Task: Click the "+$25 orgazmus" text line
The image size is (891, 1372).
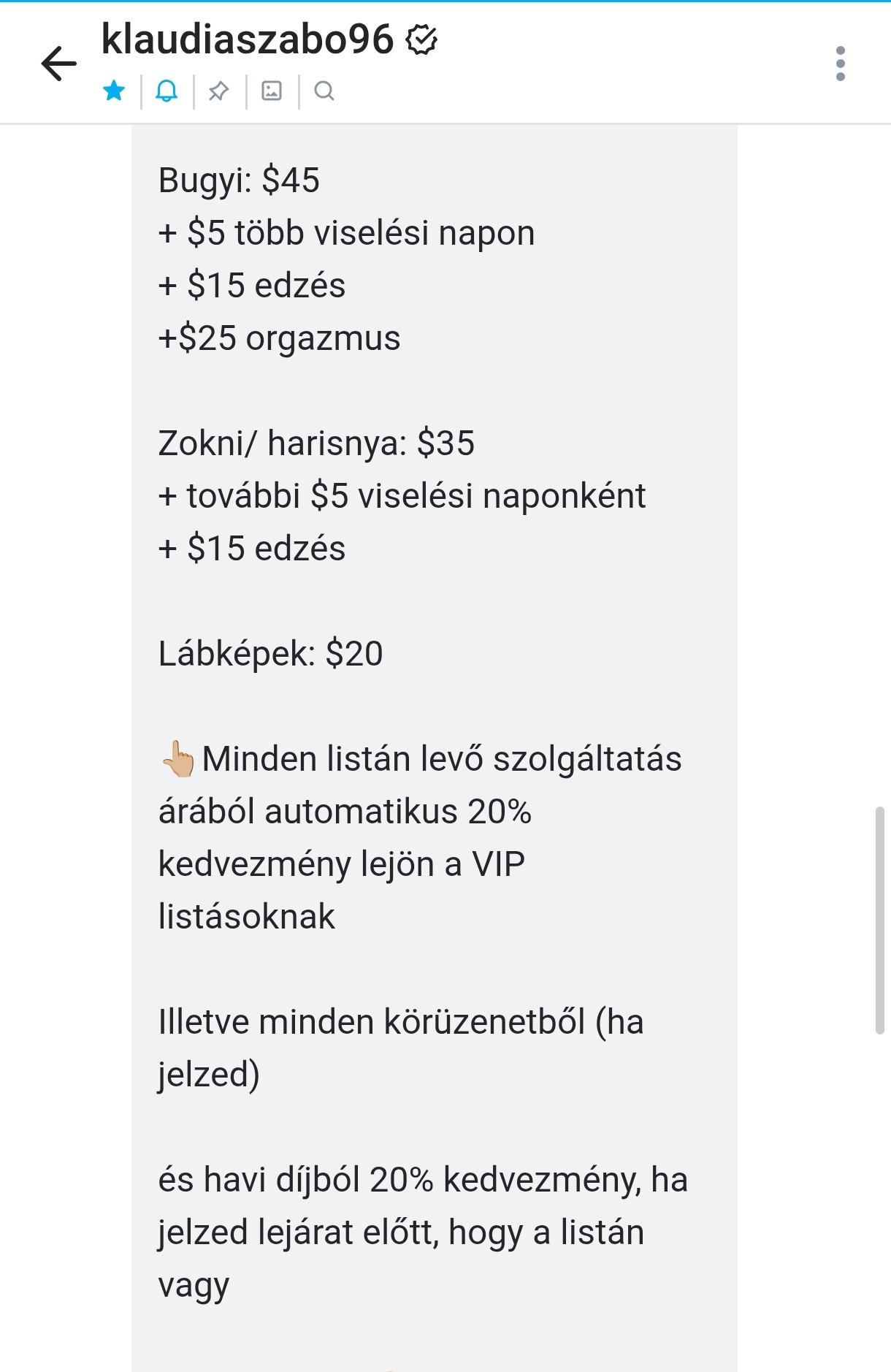Action: point(279,338)
